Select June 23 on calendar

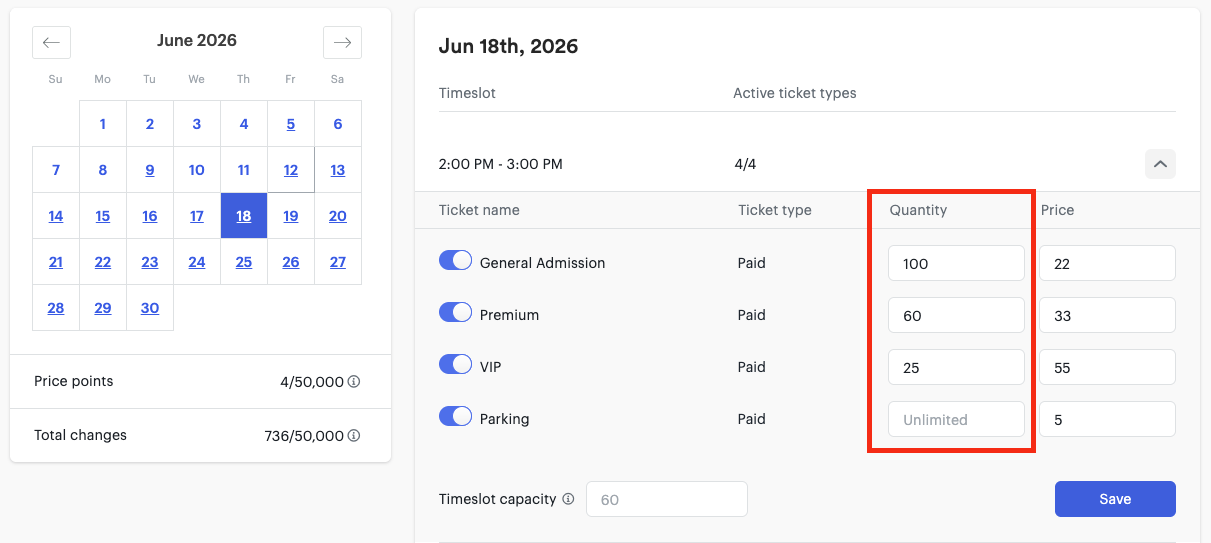click(150, 262)
